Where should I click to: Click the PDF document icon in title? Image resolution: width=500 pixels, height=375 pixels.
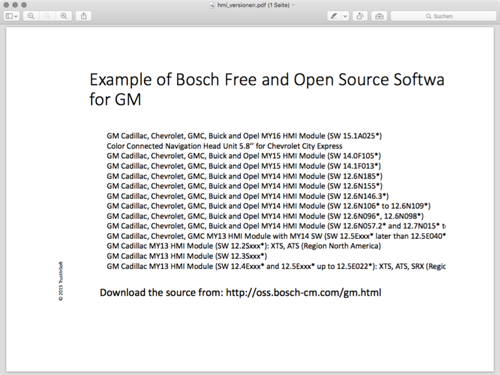point(212,5)
